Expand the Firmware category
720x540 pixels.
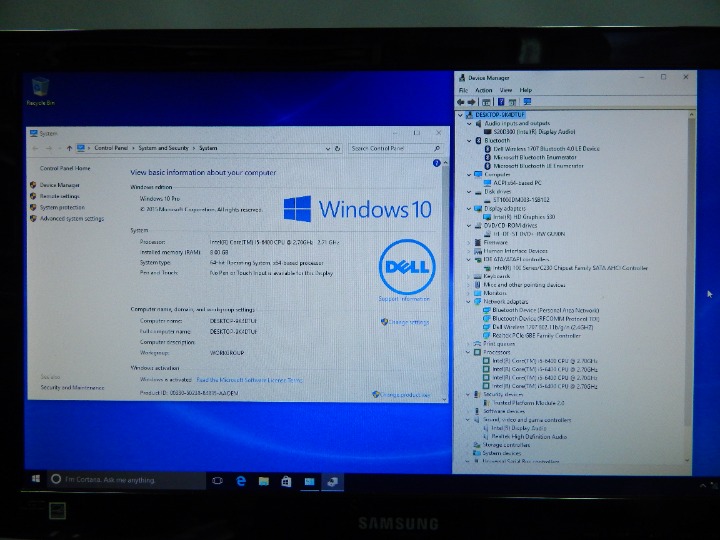469,242
